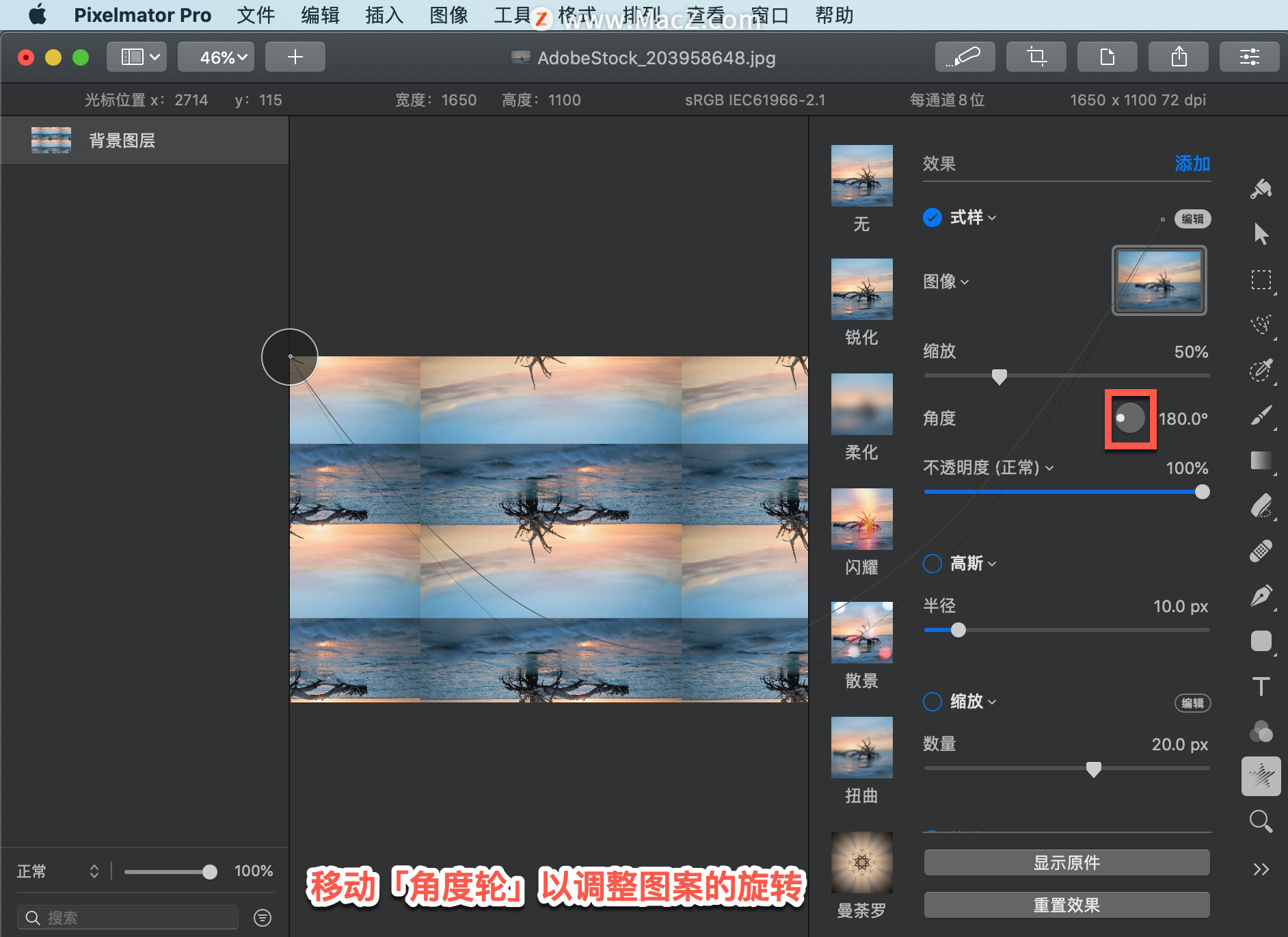Open layer blend mode 正常 selector
Viewport: 1288px width, 937px height.
click(59, 871)
